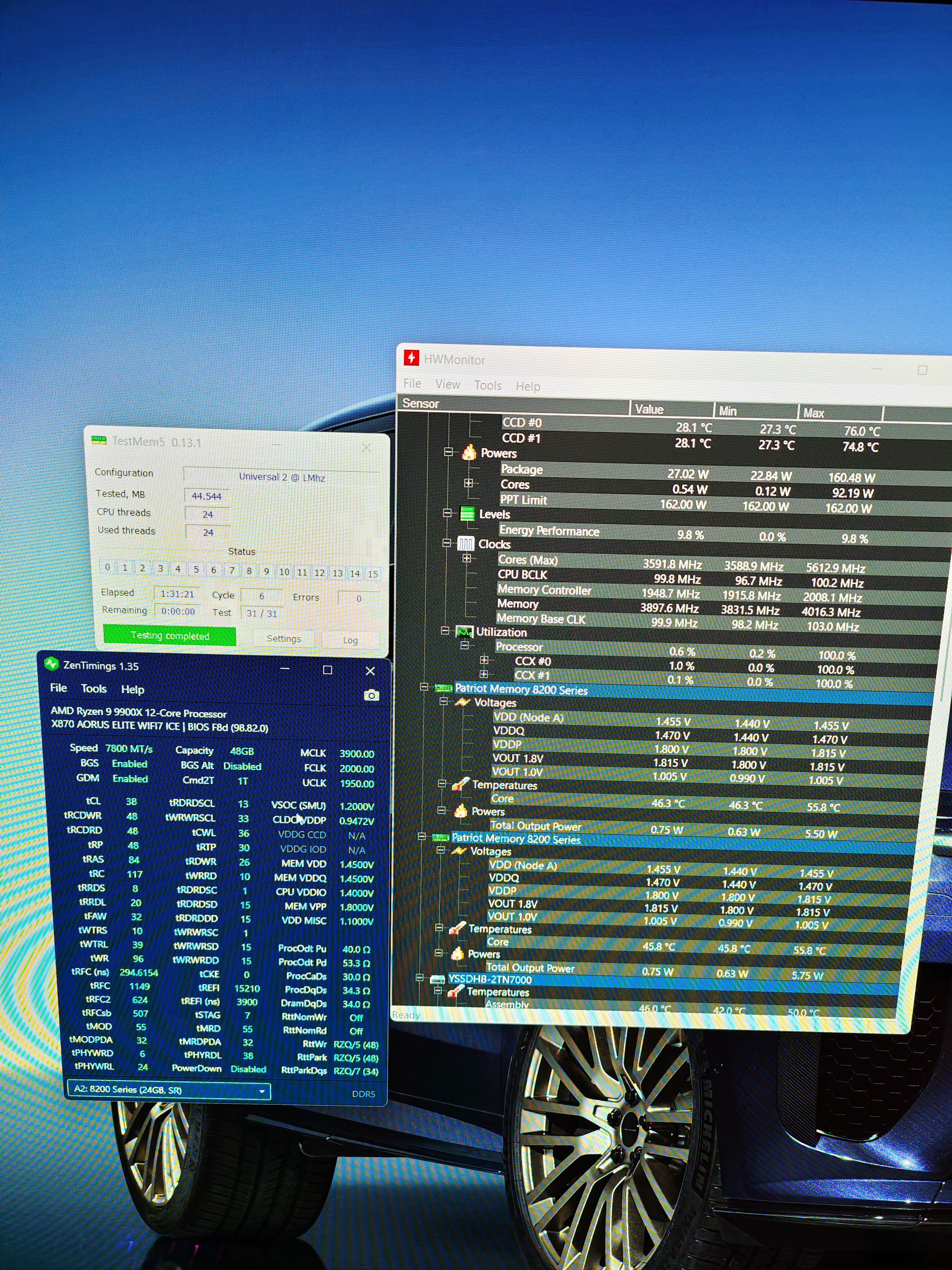Click the green Levels category icon
Viewport: 952px width, 1270px height.
point(467,513)
